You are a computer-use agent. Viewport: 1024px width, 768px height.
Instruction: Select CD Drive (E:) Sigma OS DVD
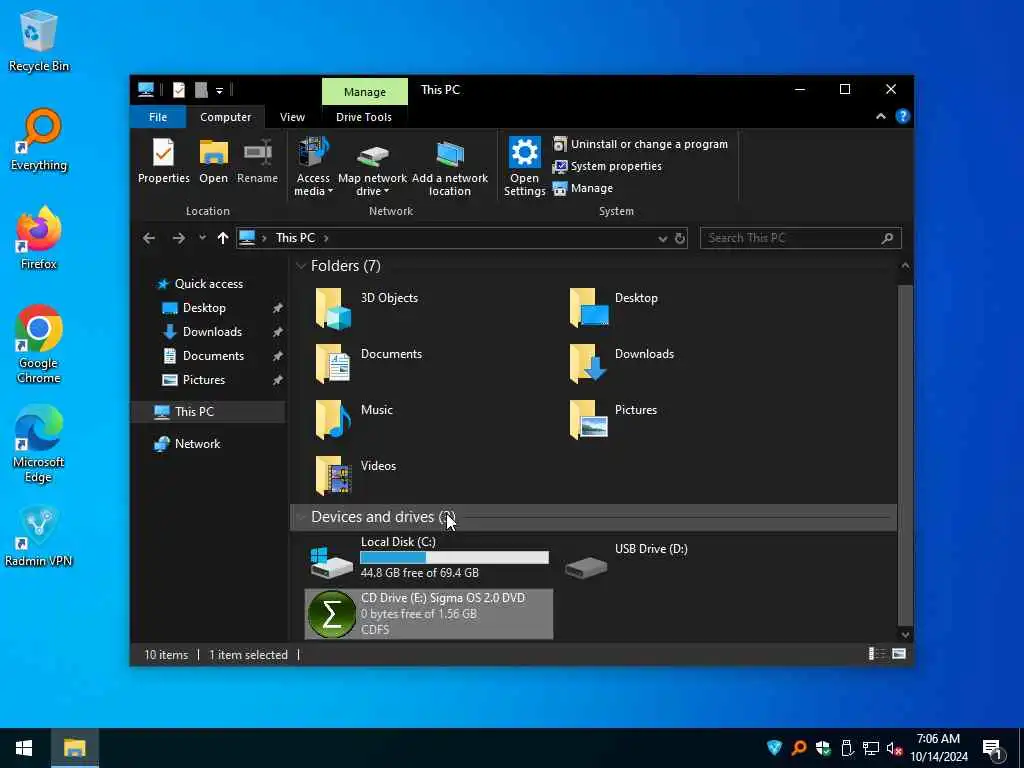[x=428, y=614]
